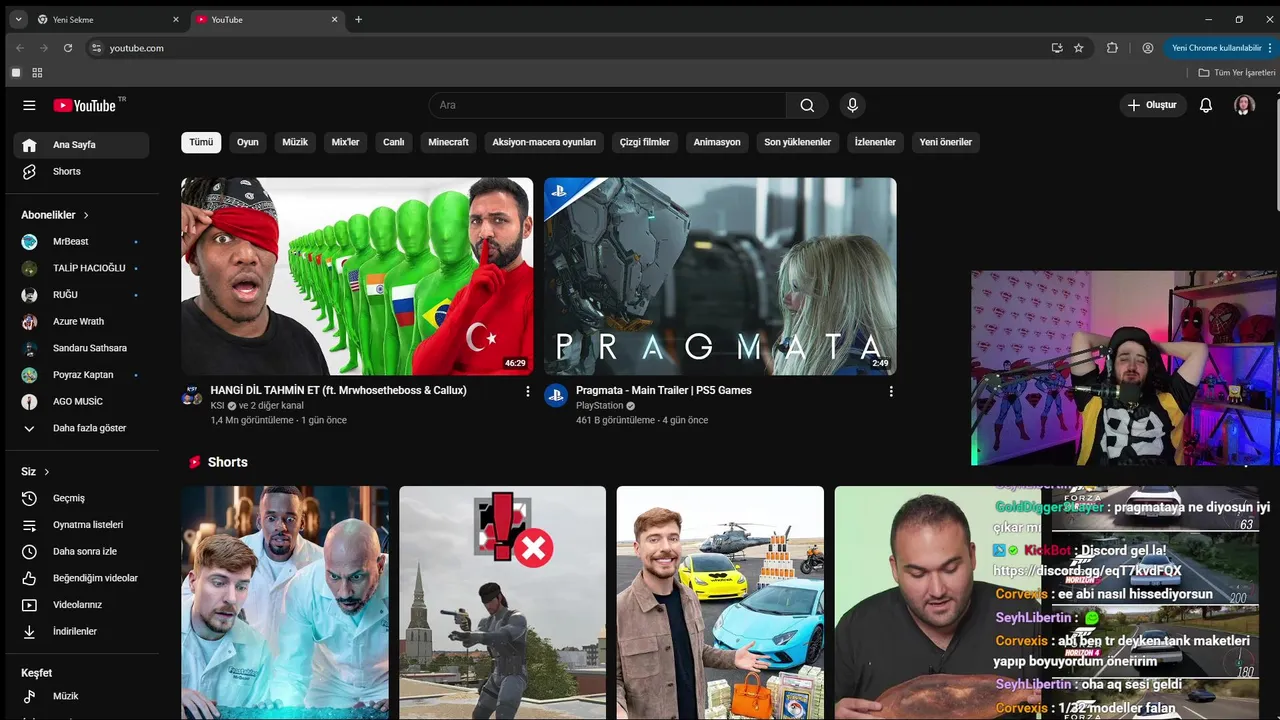Open Shorts from the sidebar
Screen dimensions: 1280x720
click(x=81, y=171)
